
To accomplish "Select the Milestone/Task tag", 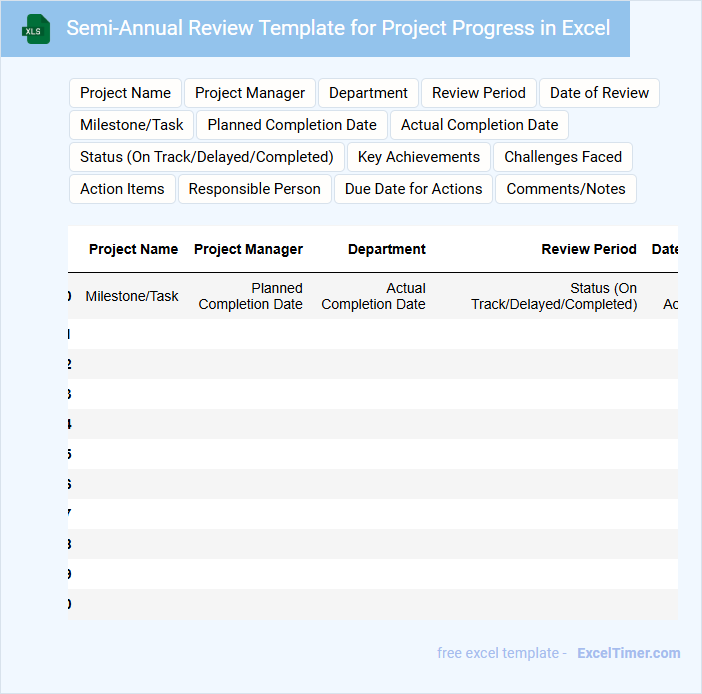I will 132,125.
